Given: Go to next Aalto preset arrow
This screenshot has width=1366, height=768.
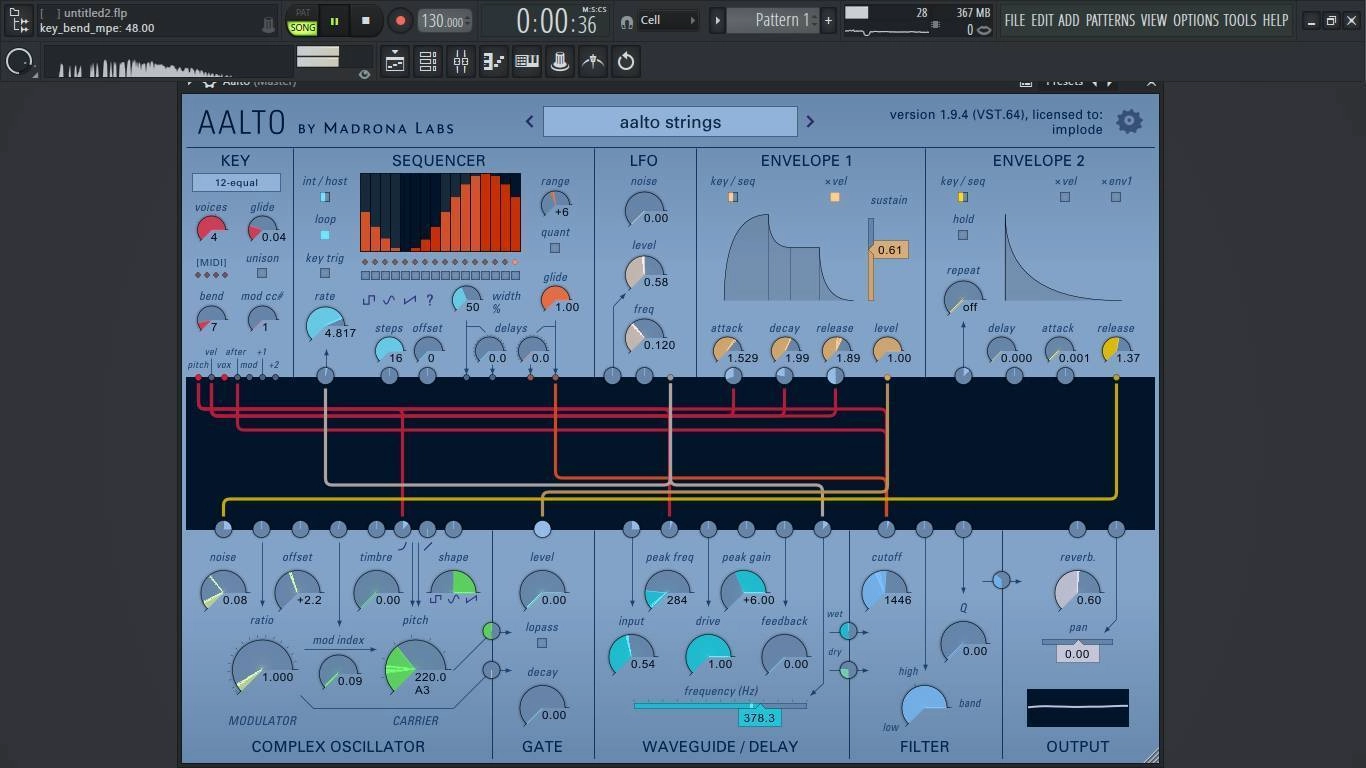Looking at the screenshot, I should (x=810, y=122).
